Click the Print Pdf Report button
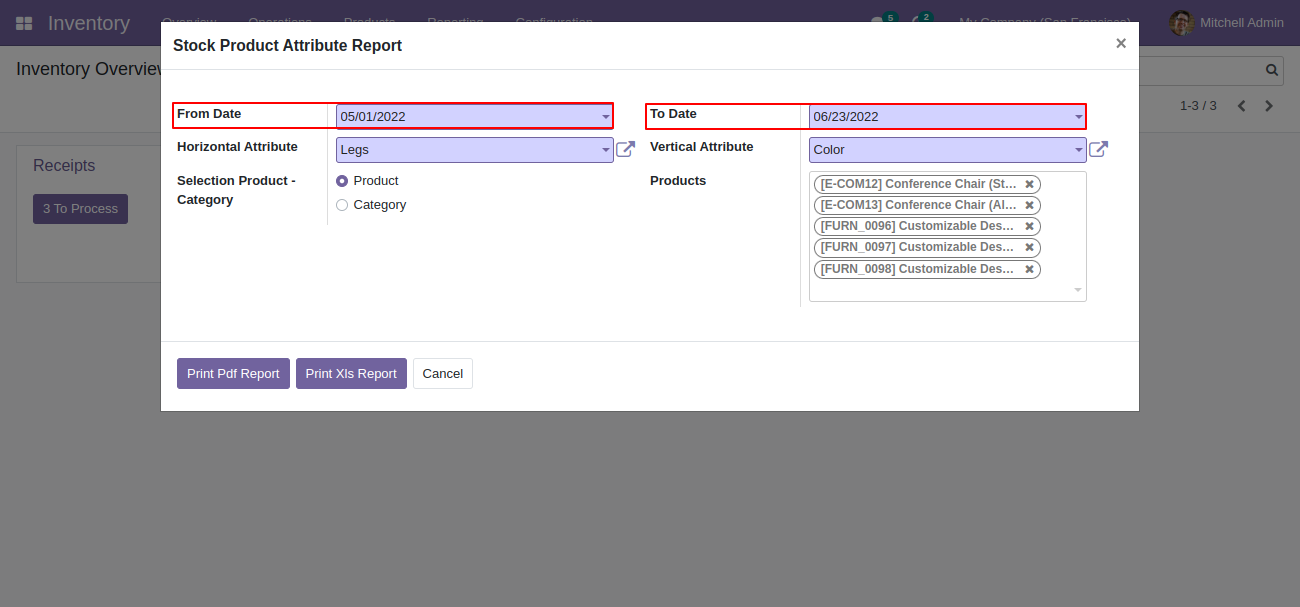Image resolution: width=1300 pixels, height=607 pixels. [x=233, y=373]
